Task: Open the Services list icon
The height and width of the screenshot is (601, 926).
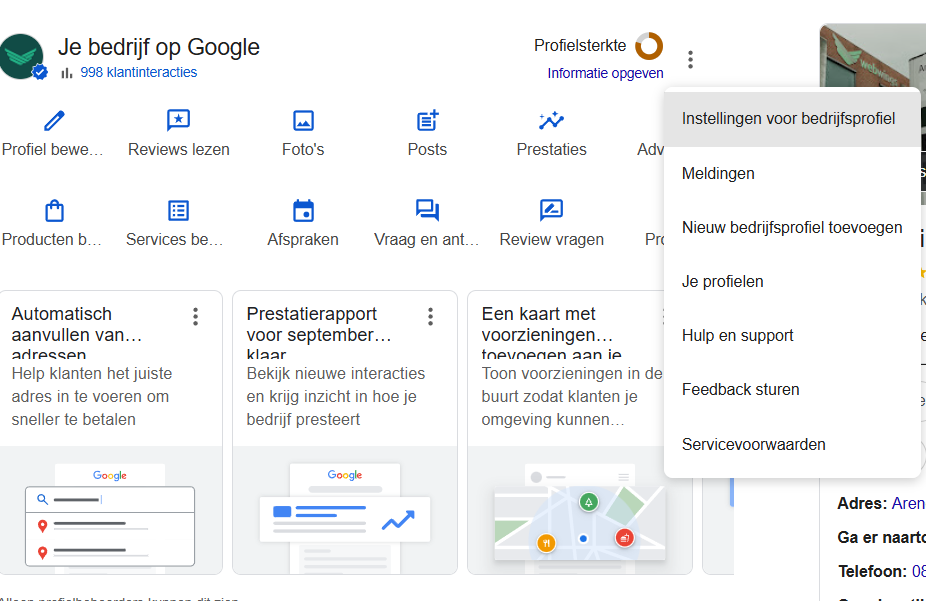Action: (178, 211)
